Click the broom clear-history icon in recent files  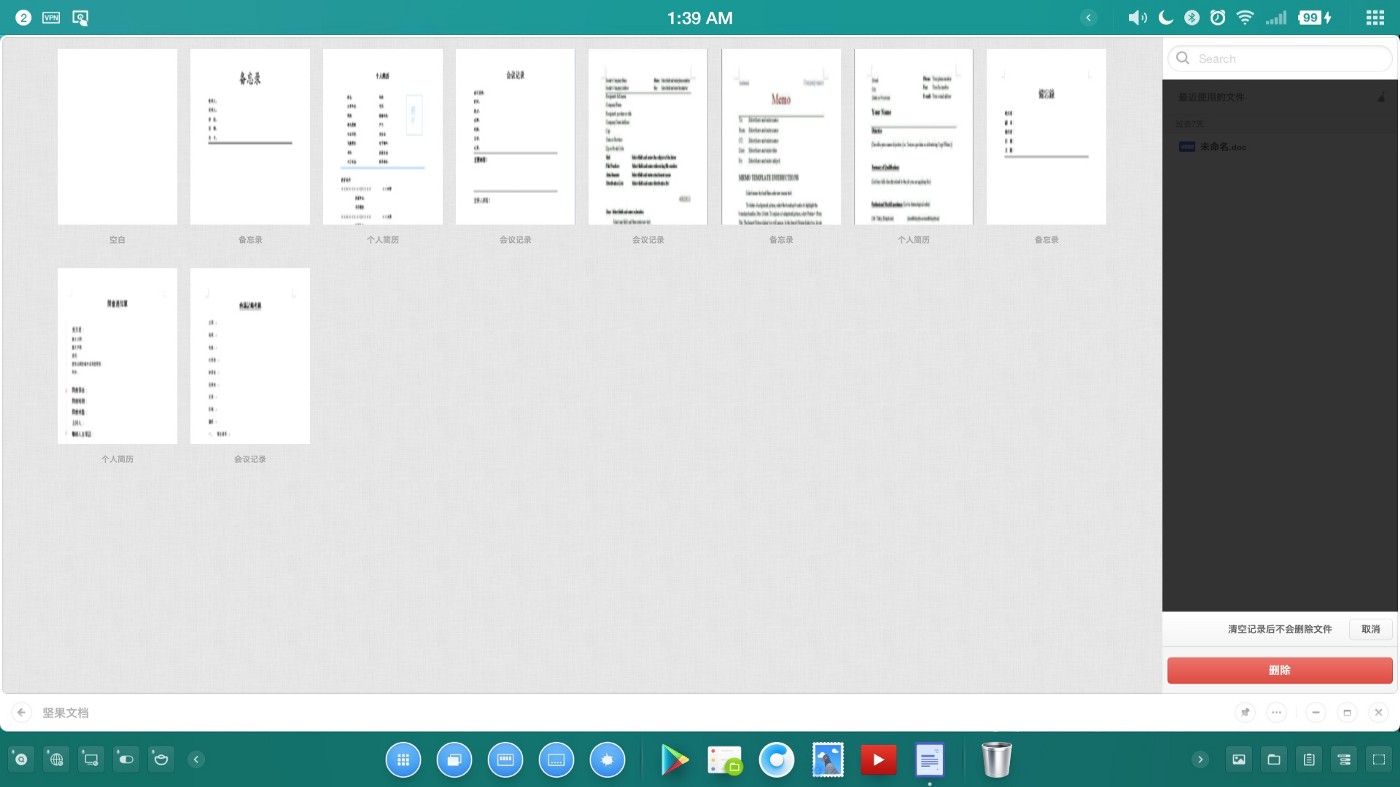1381,97
